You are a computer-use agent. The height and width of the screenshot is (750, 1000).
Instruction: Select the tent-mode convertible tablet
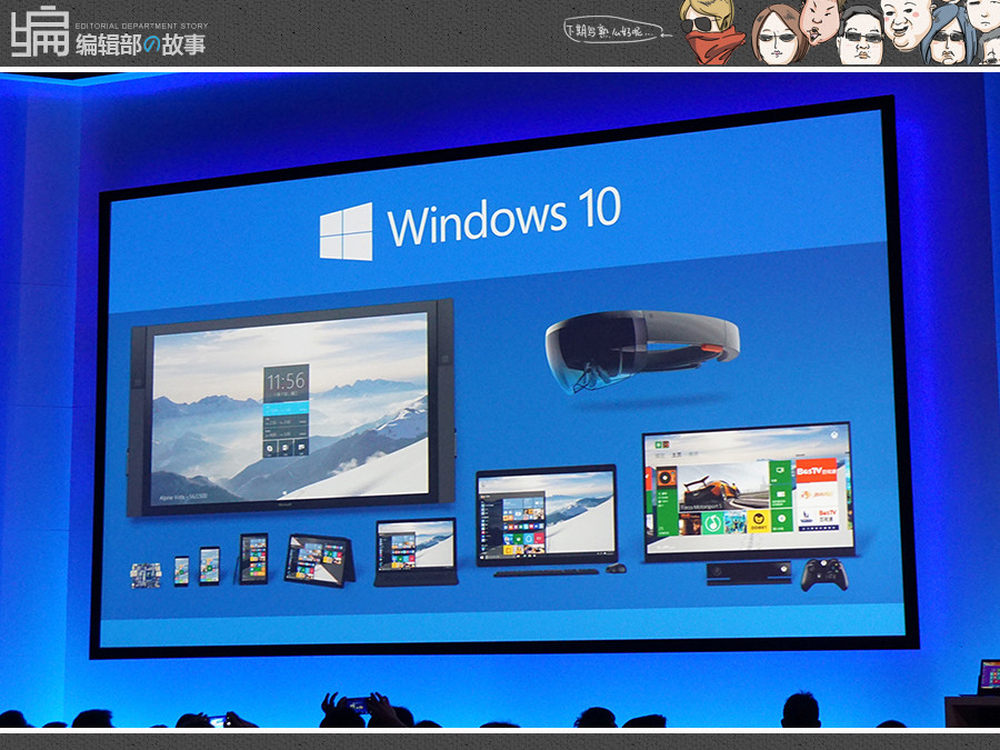pyautogui.click(x=319, y=560)
